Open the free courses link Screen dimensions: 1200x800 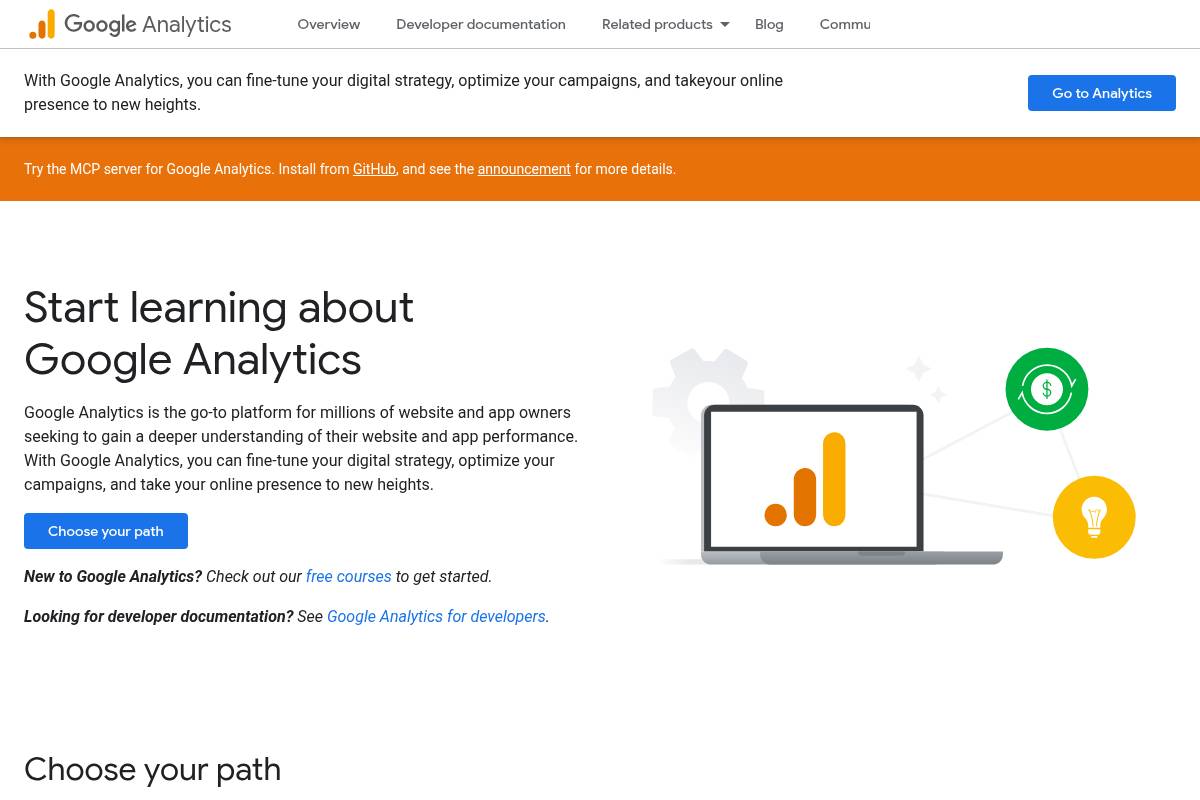click(x=348, y=576)
